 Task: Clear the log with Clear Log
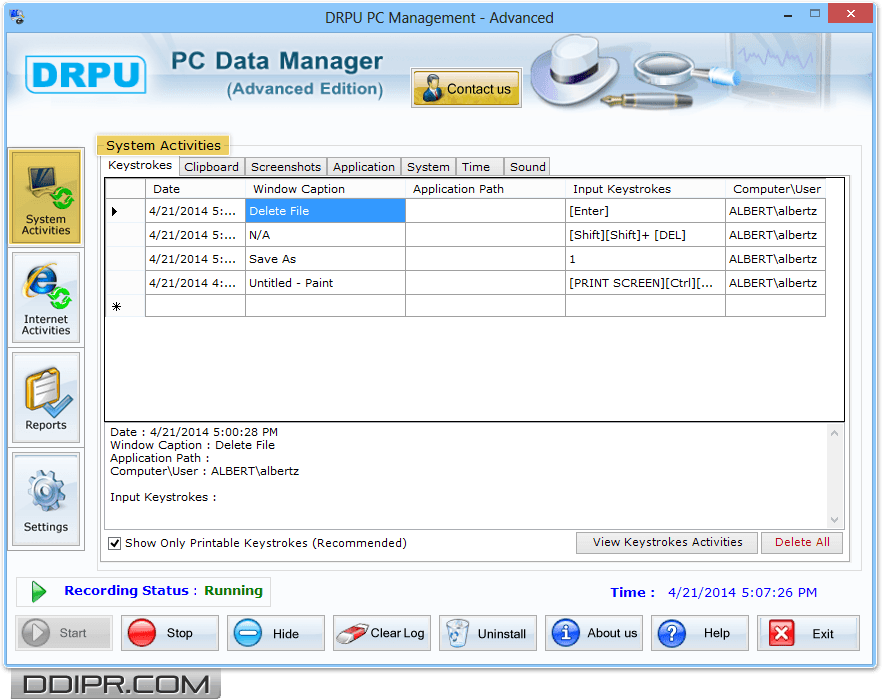(382, 633)
